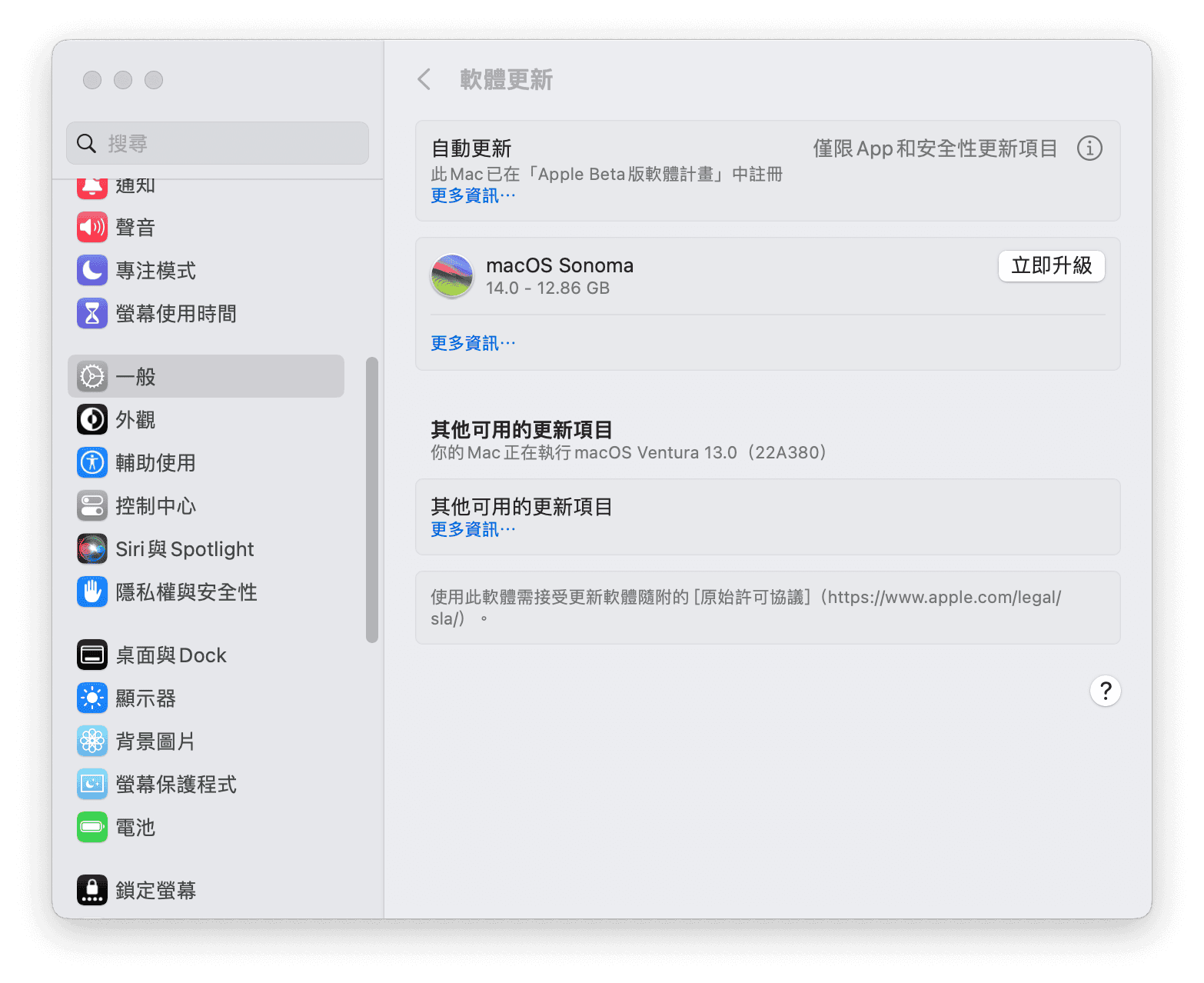The height and width of the screenshot is (983, 1204).
Task: Open the 聲音 (Sound) settings icon
Action: point(92,227)
